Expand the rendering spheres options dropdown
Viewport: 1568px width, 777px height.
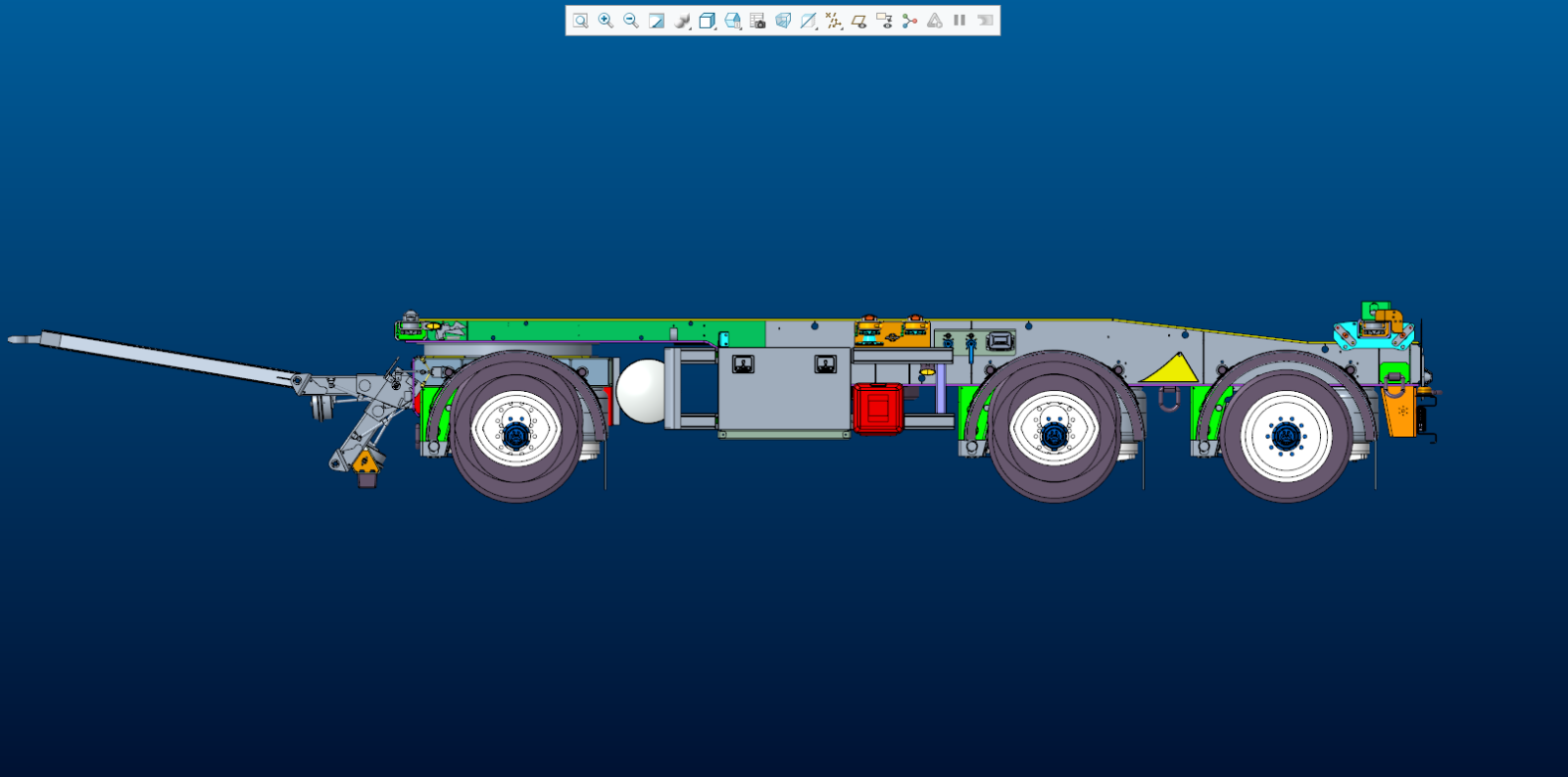682,21
